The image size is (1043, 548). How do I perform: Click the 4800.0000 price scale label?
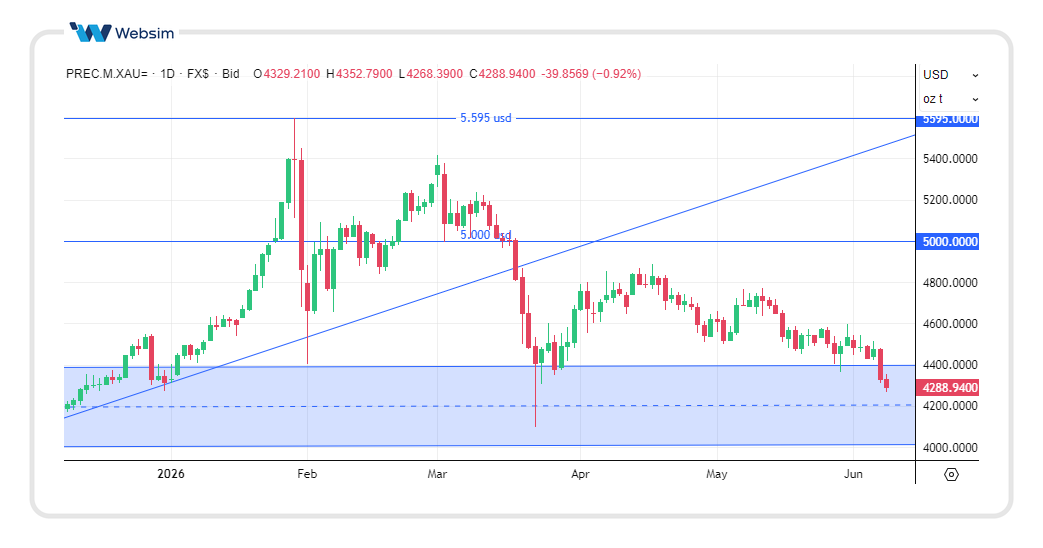click(950, 283)
